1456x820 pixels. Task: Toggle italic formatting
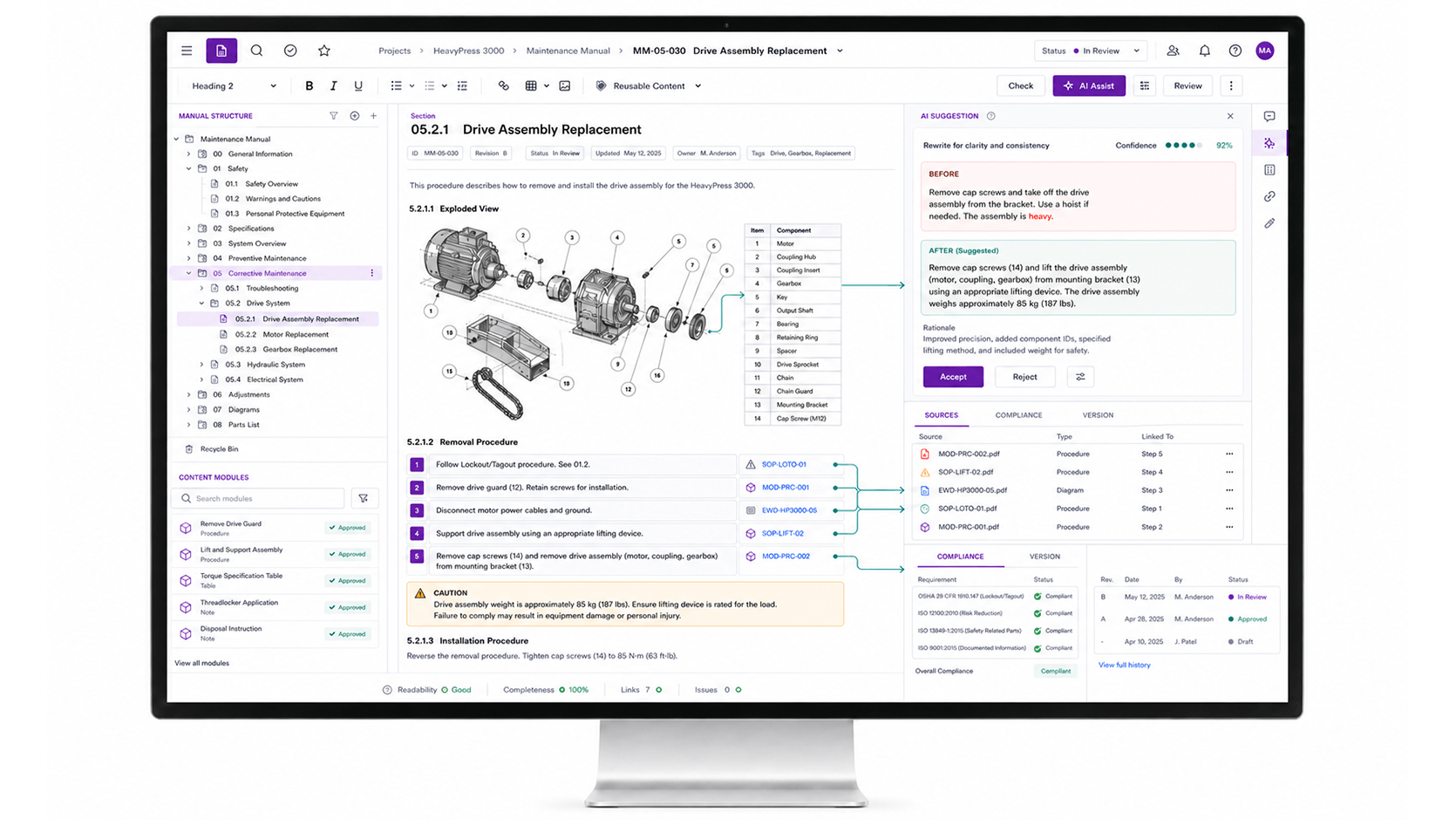click(x=333, y=85)
